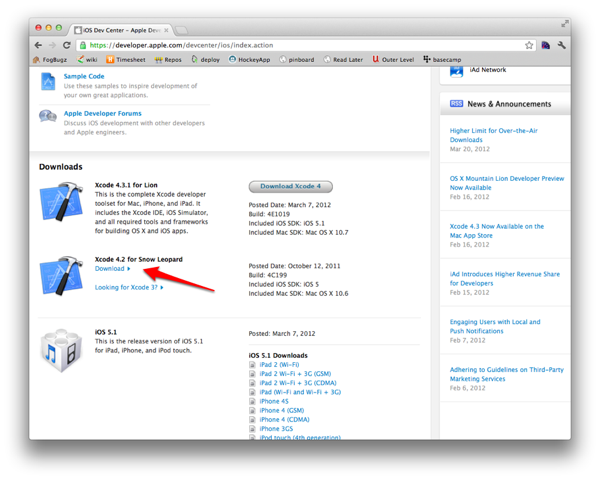Click the RSS feed icon
This screenshot has width=600, height=480.
coord(456,104)
